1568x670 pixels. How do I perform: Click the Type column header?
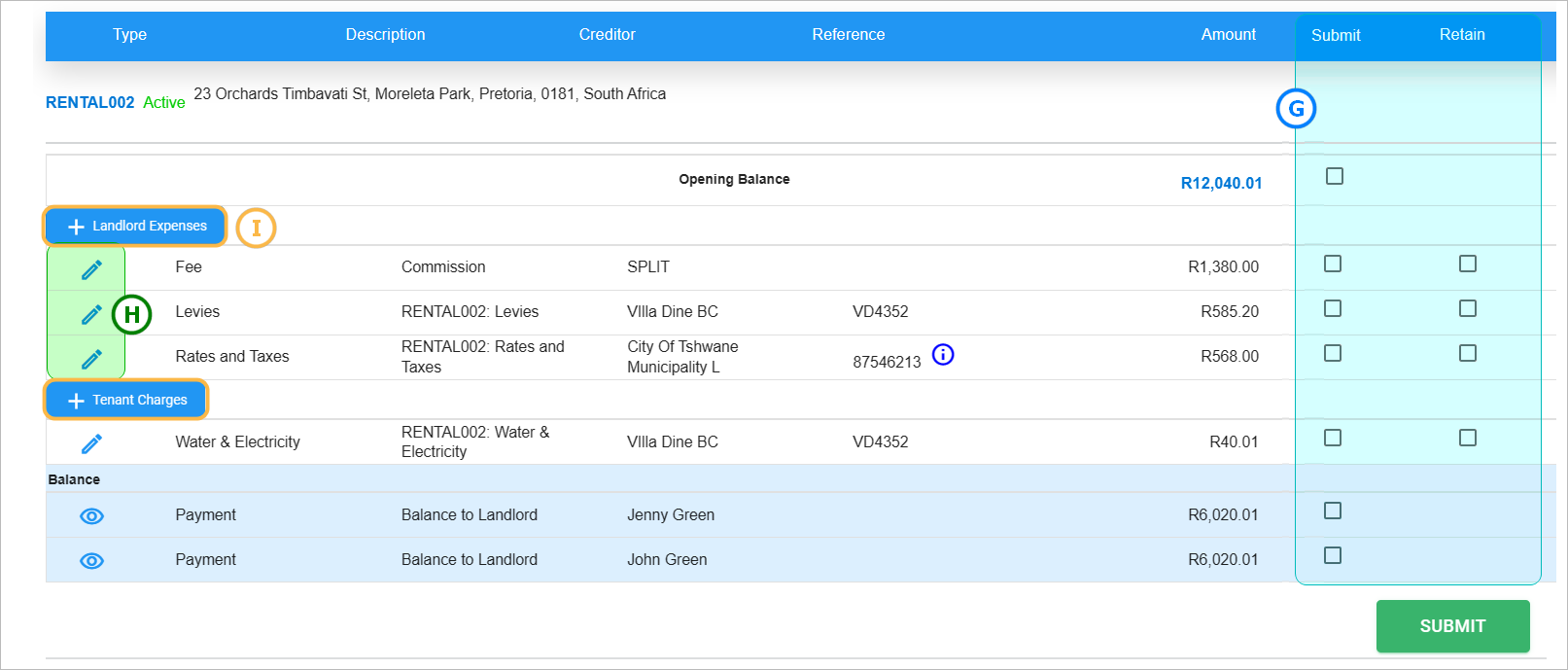tap(129, 34)
